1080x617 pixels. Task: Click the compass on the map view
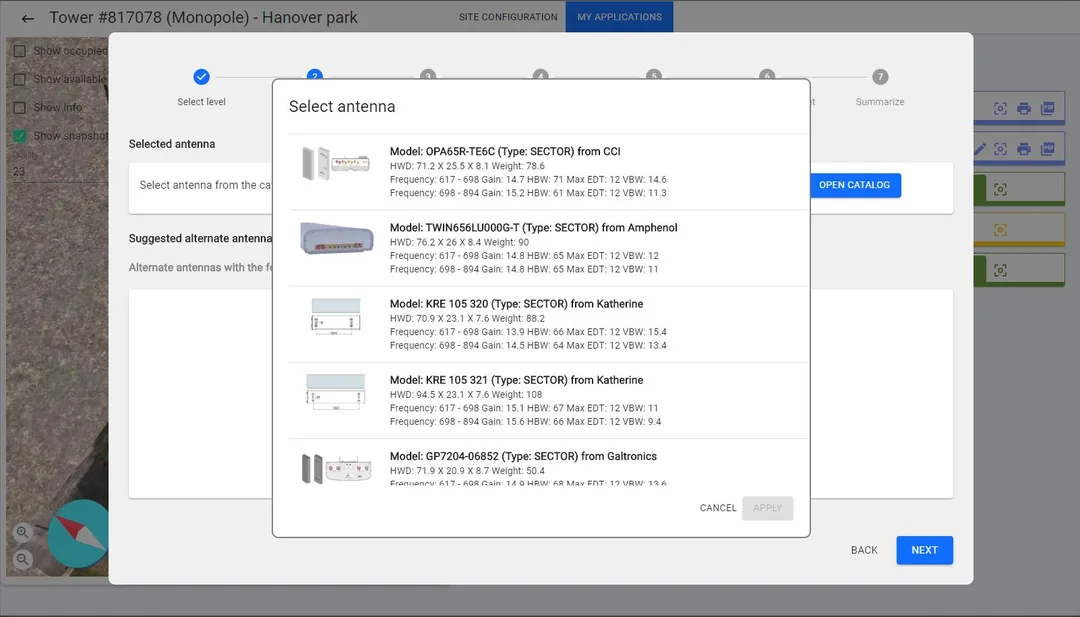79,534
